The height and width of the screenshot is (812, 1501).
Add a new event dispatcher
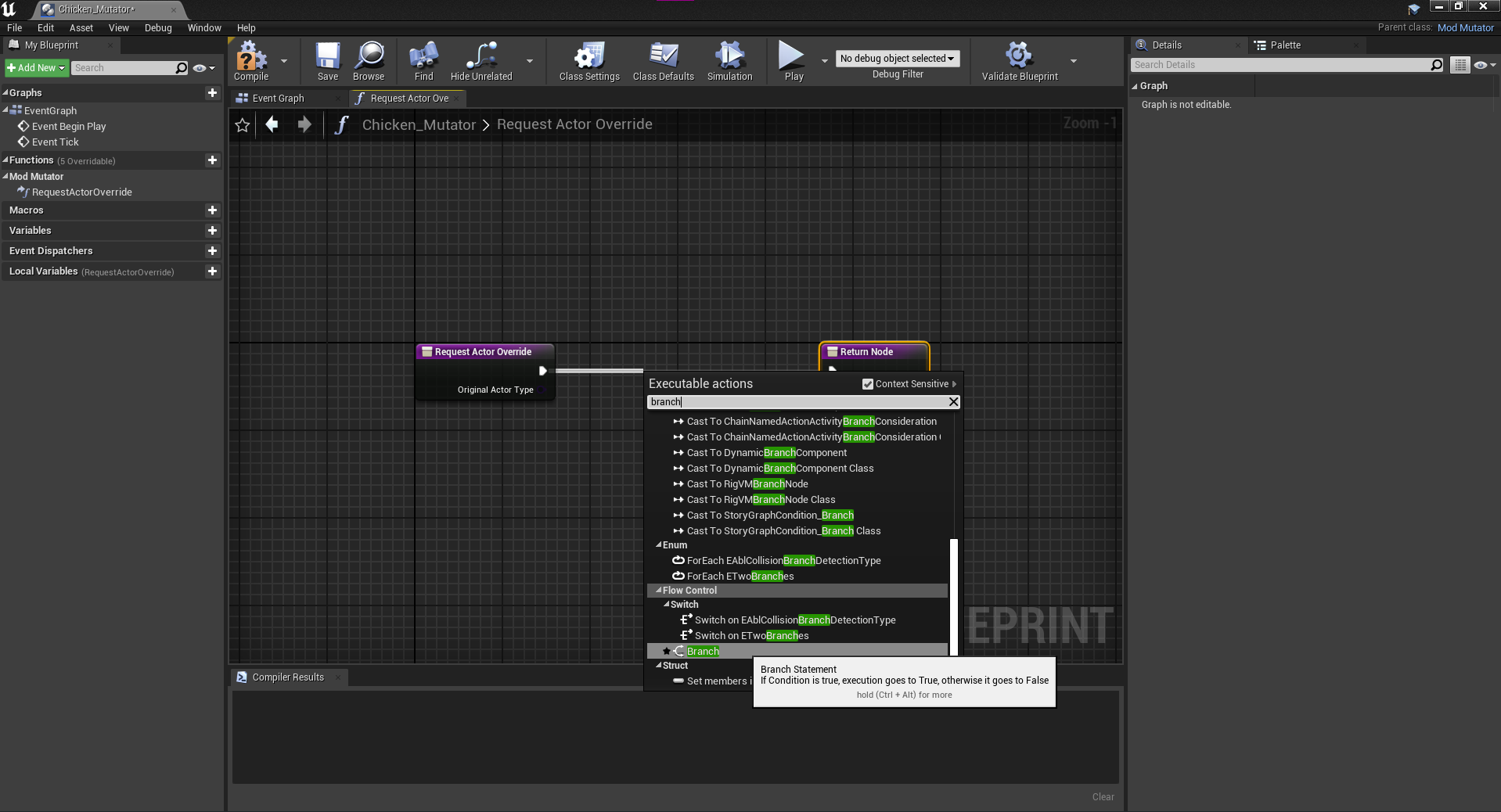212,250
